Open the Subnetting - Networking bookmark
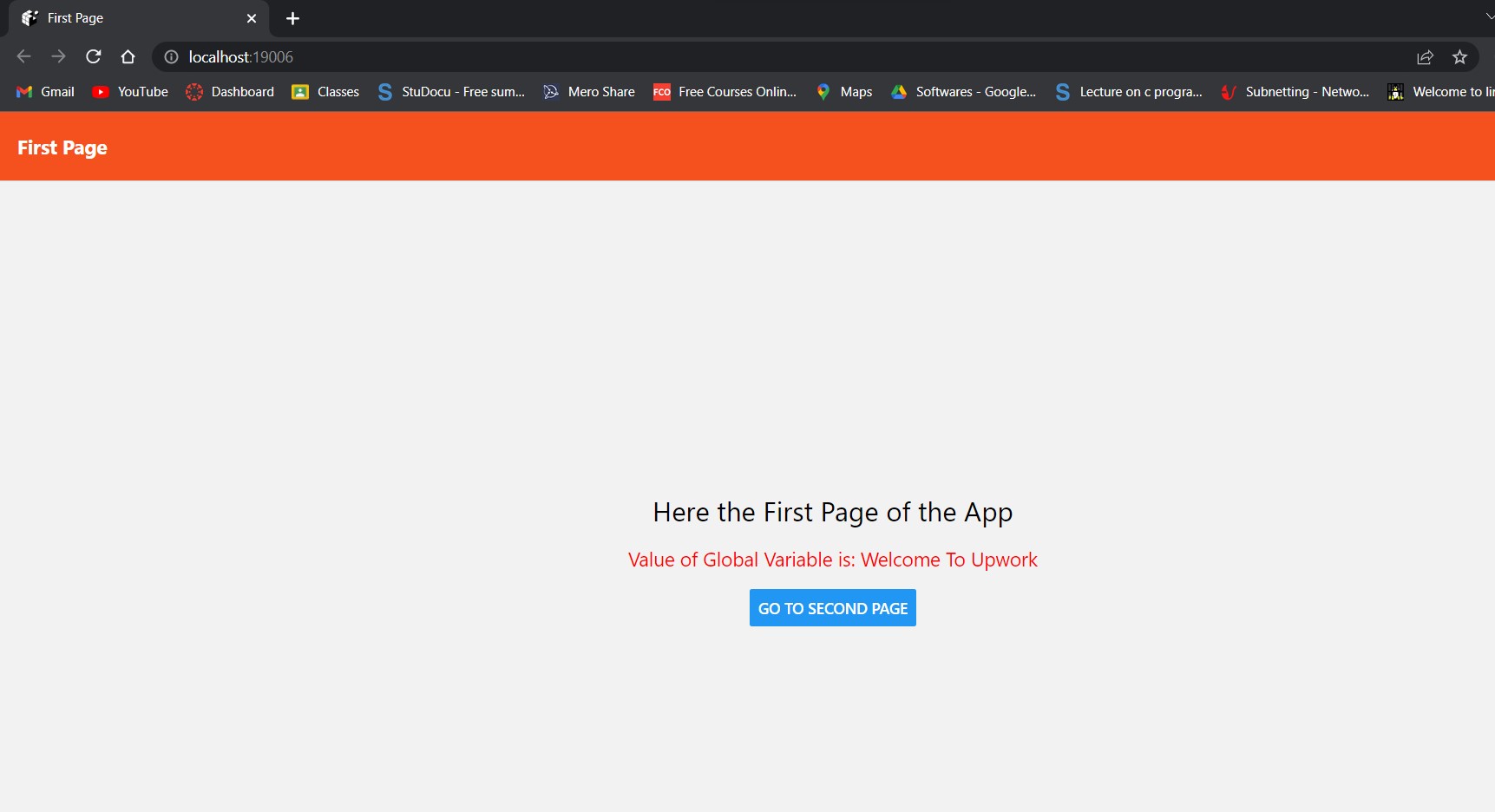The width and height of the screenshot is (1495, 812). [x=1295, y=91]
